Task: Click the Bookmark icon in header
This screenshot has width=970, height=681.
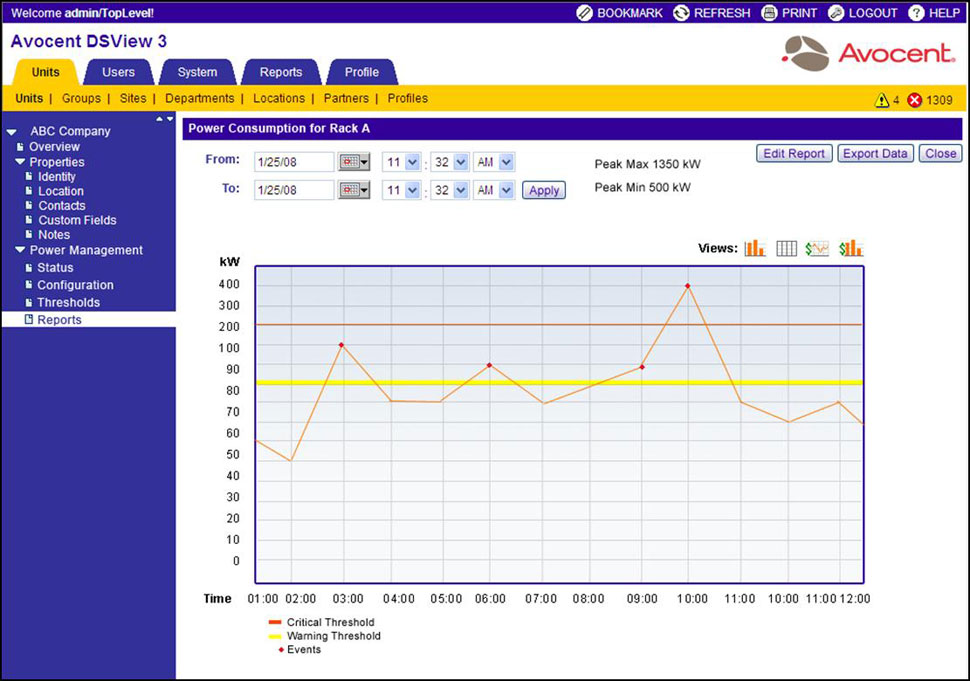Action: pos(585,13)
